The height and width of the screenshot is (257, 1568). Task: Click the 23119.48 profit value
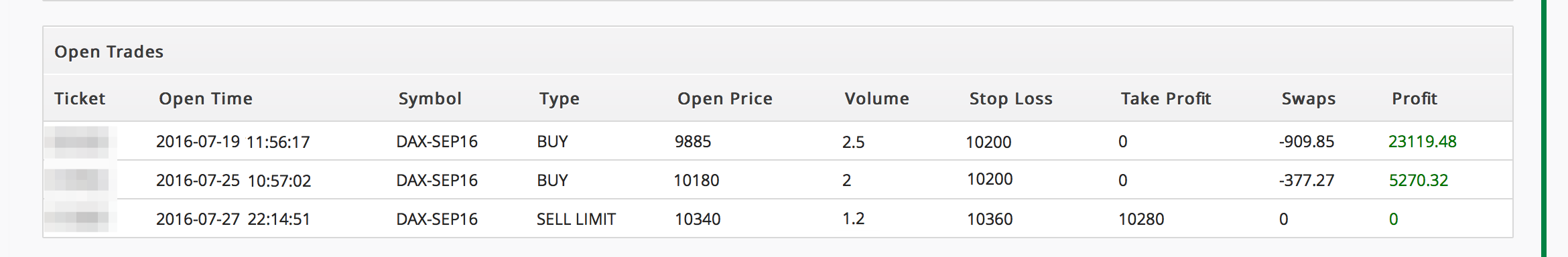click(1423, 141)
